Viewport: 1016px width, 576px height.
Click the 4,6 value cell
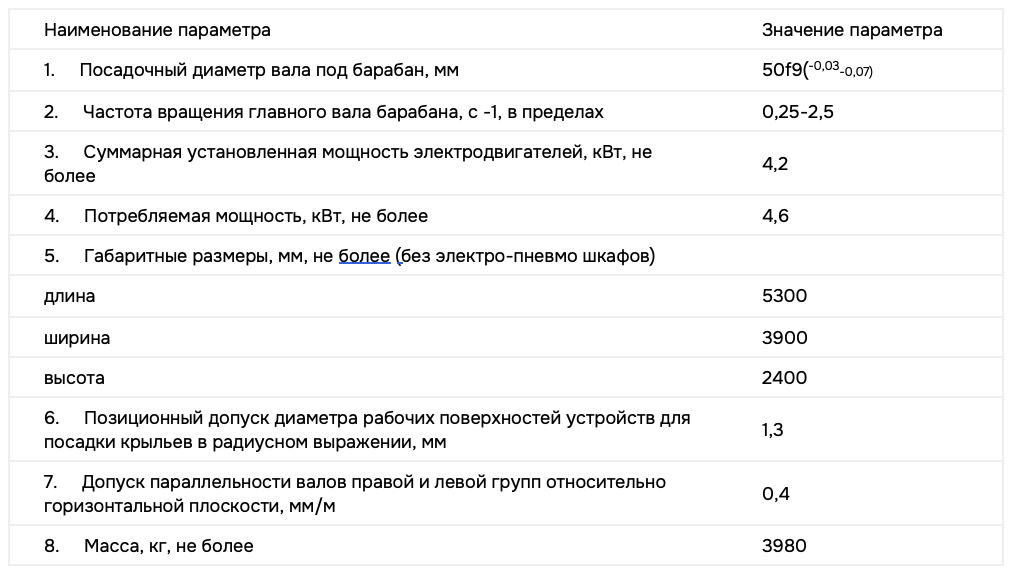coord(775,215)
